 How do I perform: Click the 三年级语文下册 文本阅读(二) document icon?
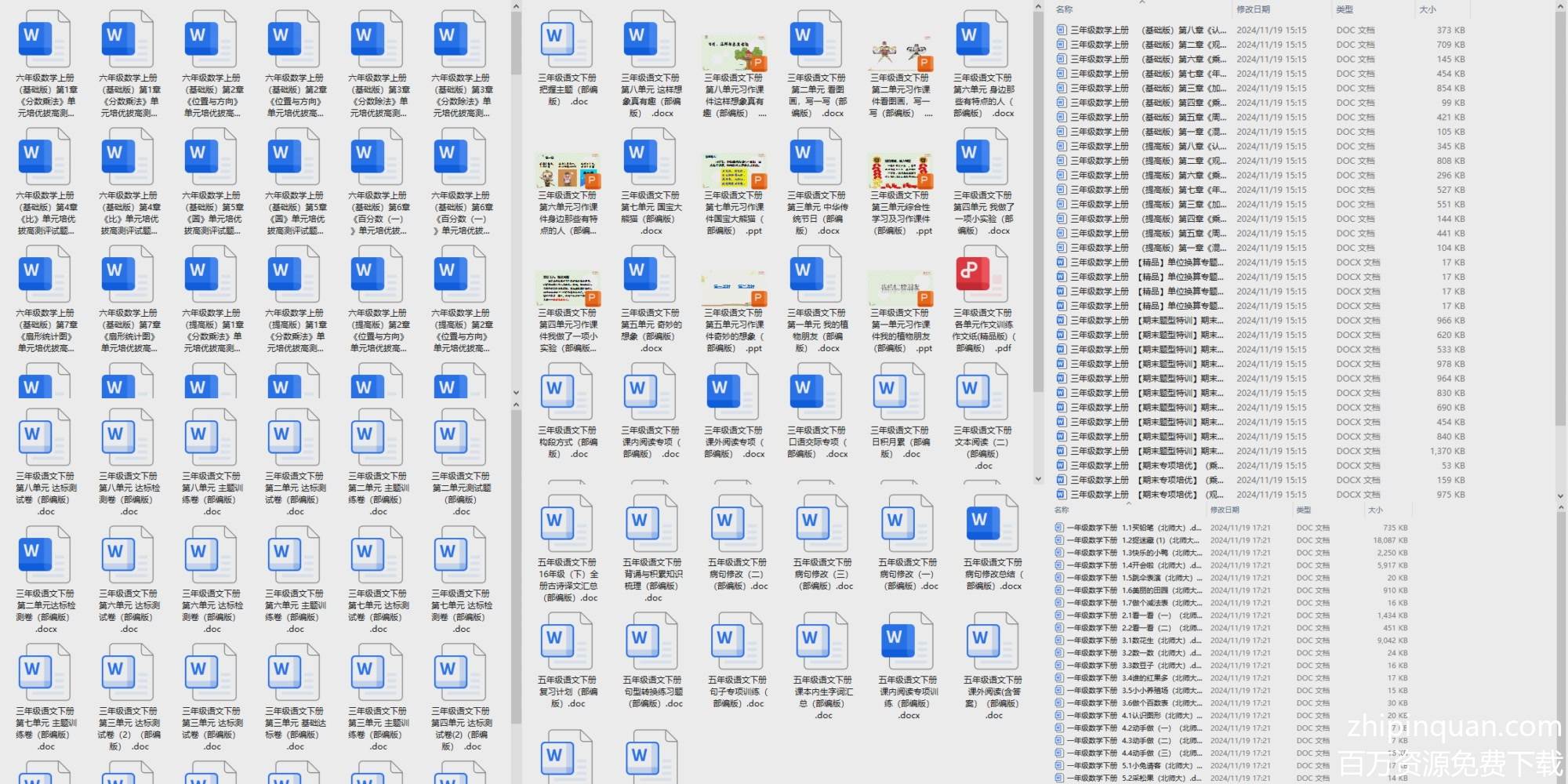click(x=982, y=391)
